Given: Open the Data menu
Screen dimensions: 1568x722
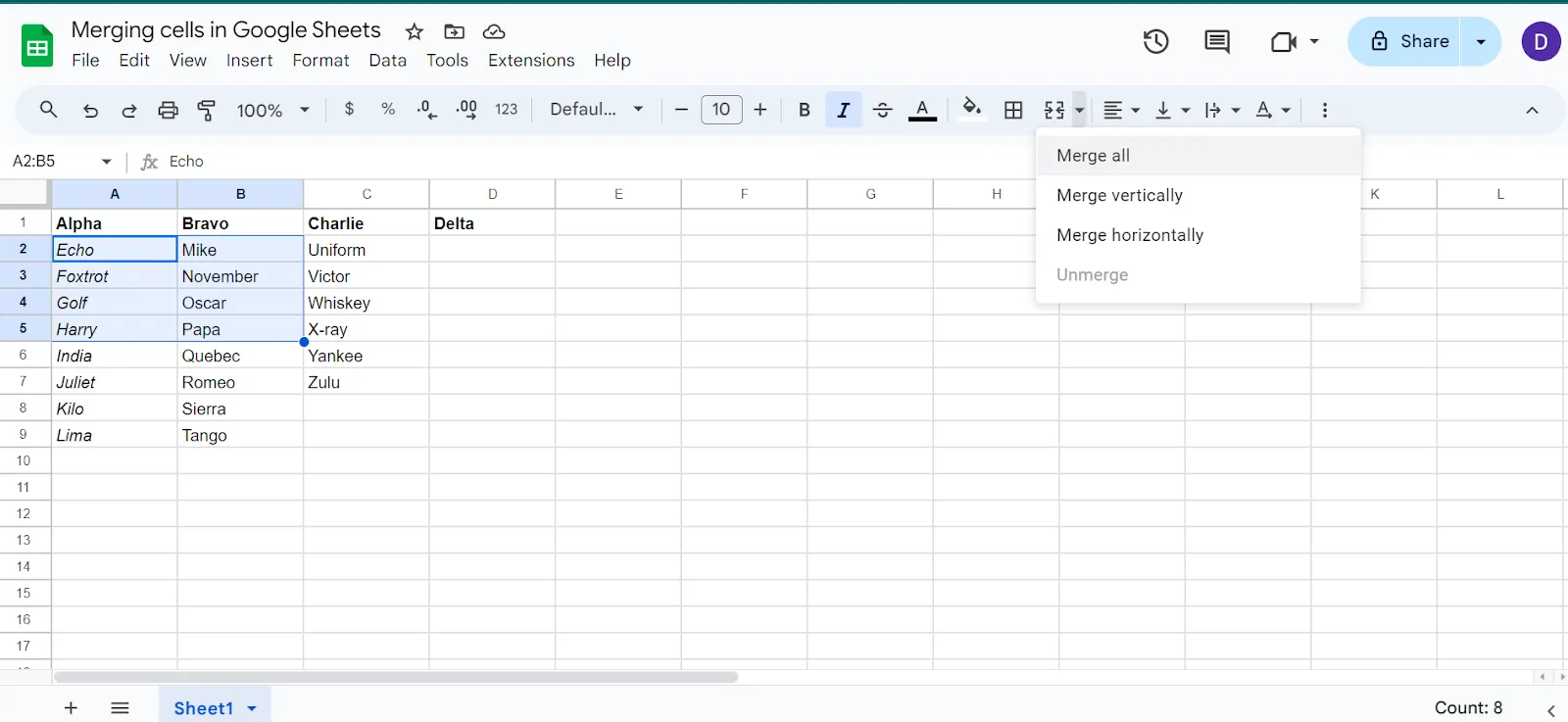Looking at the screenshot, I should [387, 61].
